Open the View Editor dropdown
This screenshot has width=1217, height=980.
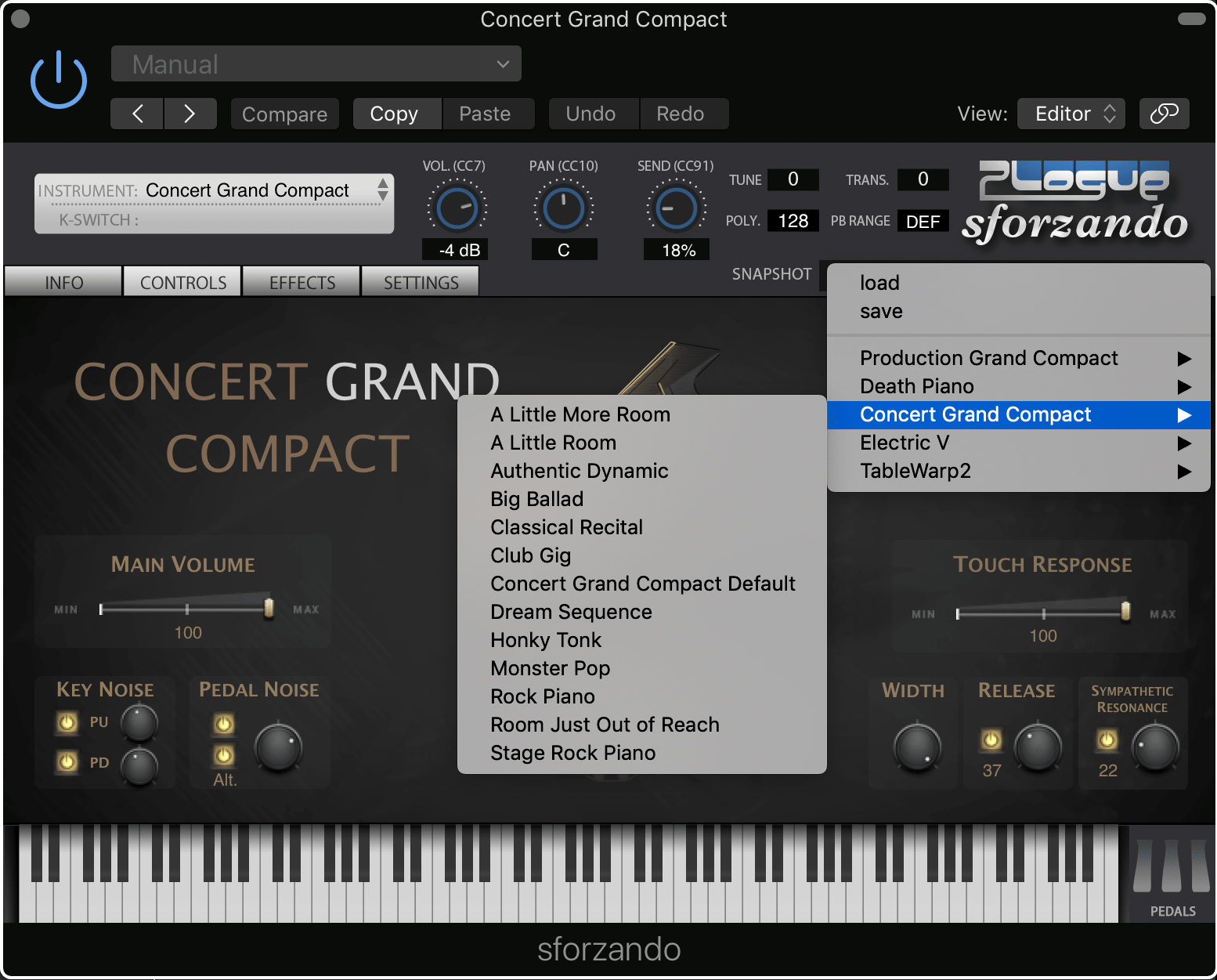pyautogui.click(x=1071, y=114)
